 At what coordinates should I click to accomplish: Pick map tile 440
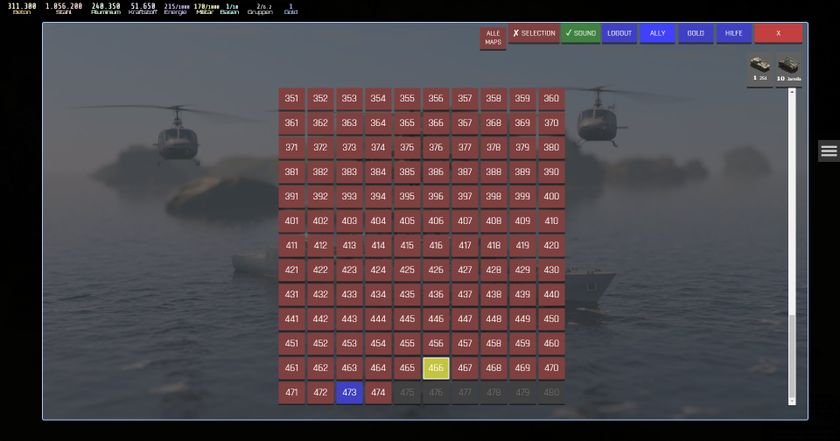click(551, 295)
